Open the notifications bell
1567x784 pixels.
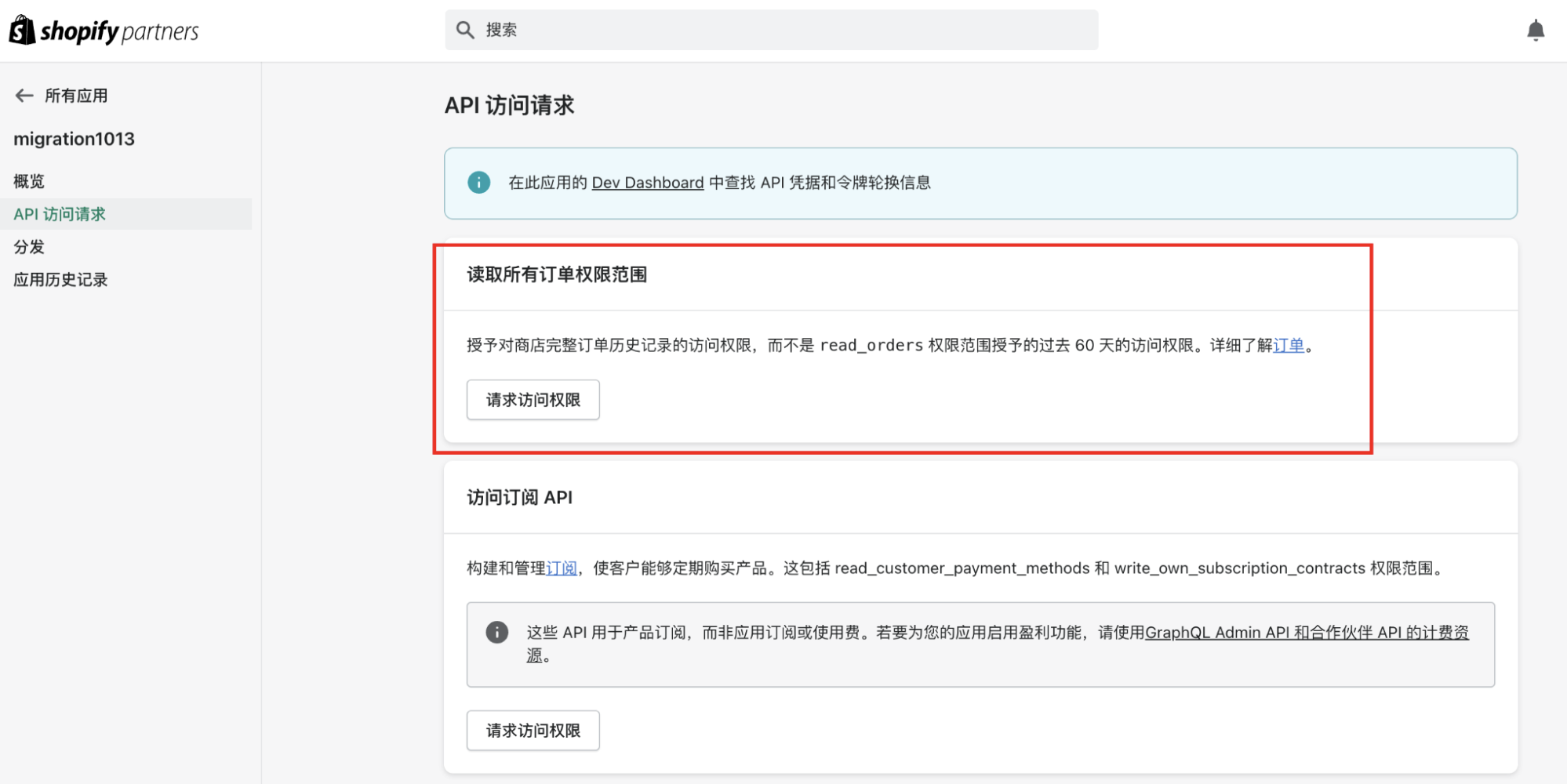pos(1536,31)
